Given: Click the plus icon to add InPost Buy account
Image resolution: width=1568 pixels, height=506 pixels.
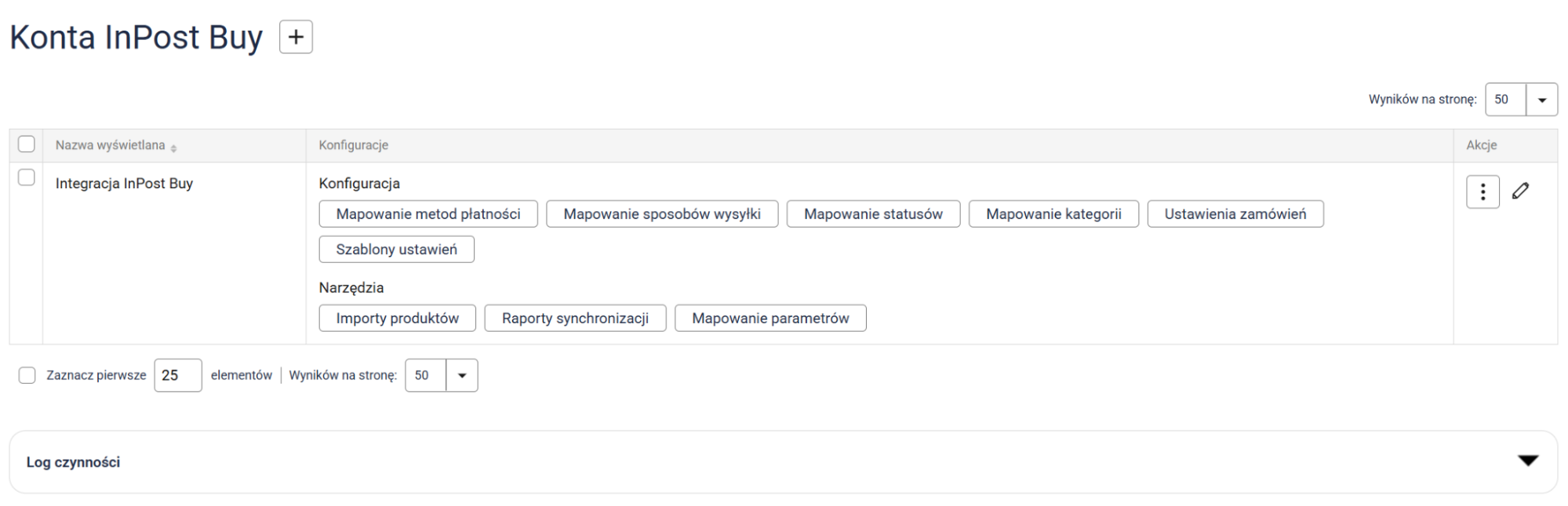Looking at the screenshot, I should [296, 37].
